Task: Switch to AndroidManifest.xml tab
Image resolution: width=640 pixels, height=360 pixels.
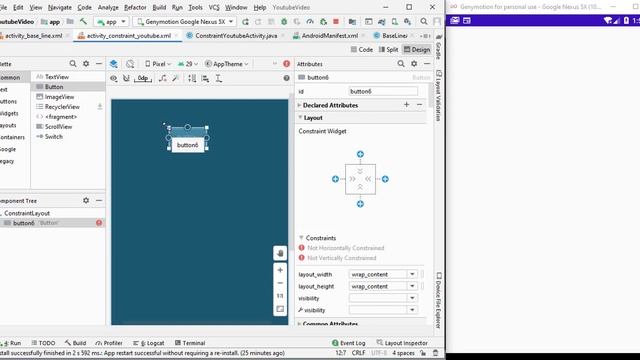Action: click(329, 36)
